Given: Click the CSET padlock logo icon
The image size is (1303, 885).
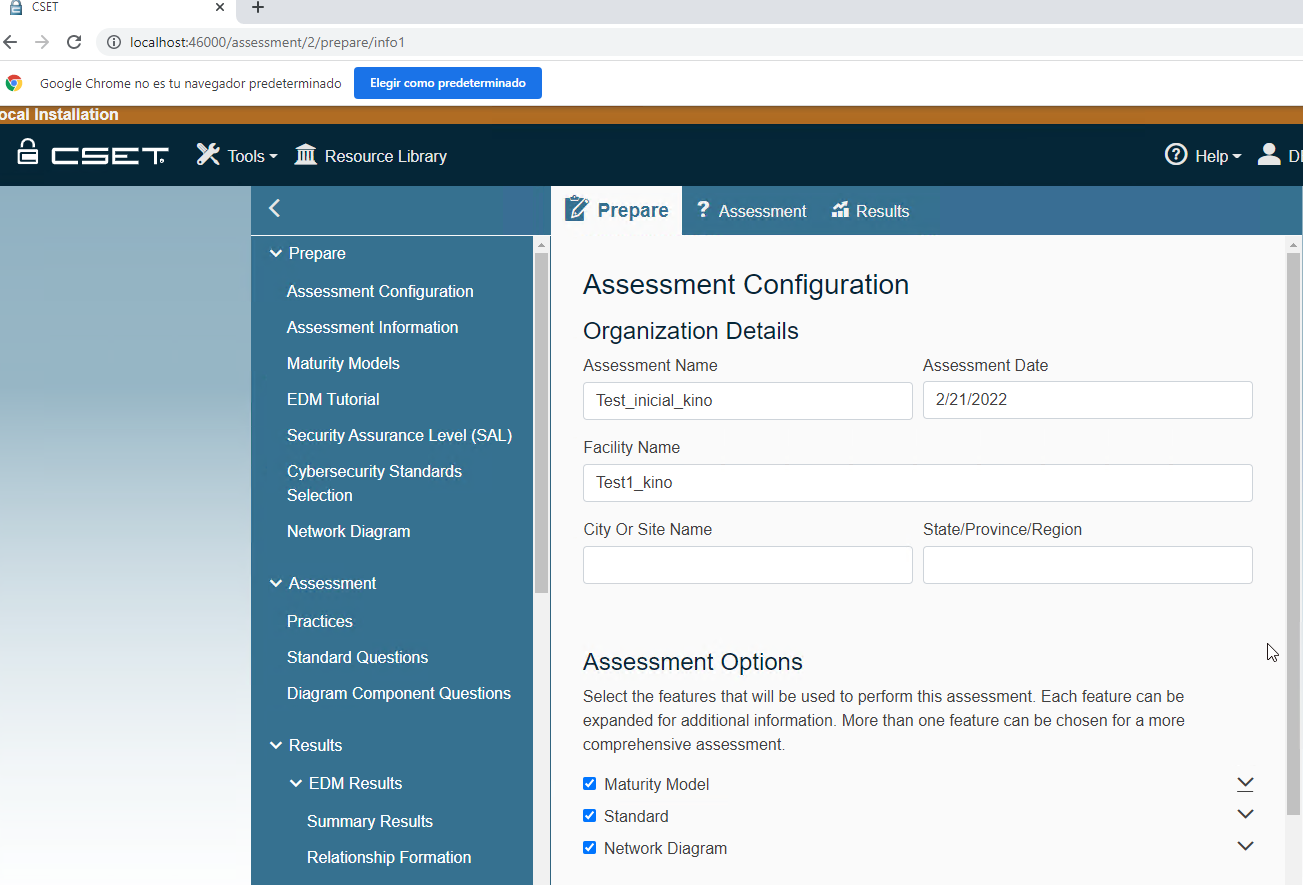Looking at the screenshot, I should click(28, 153).
